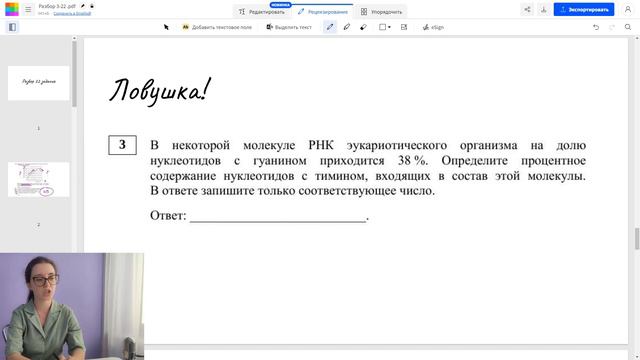Choose Выделить текст tool
The image size is (640, 360).
click(x=289, y=27)
